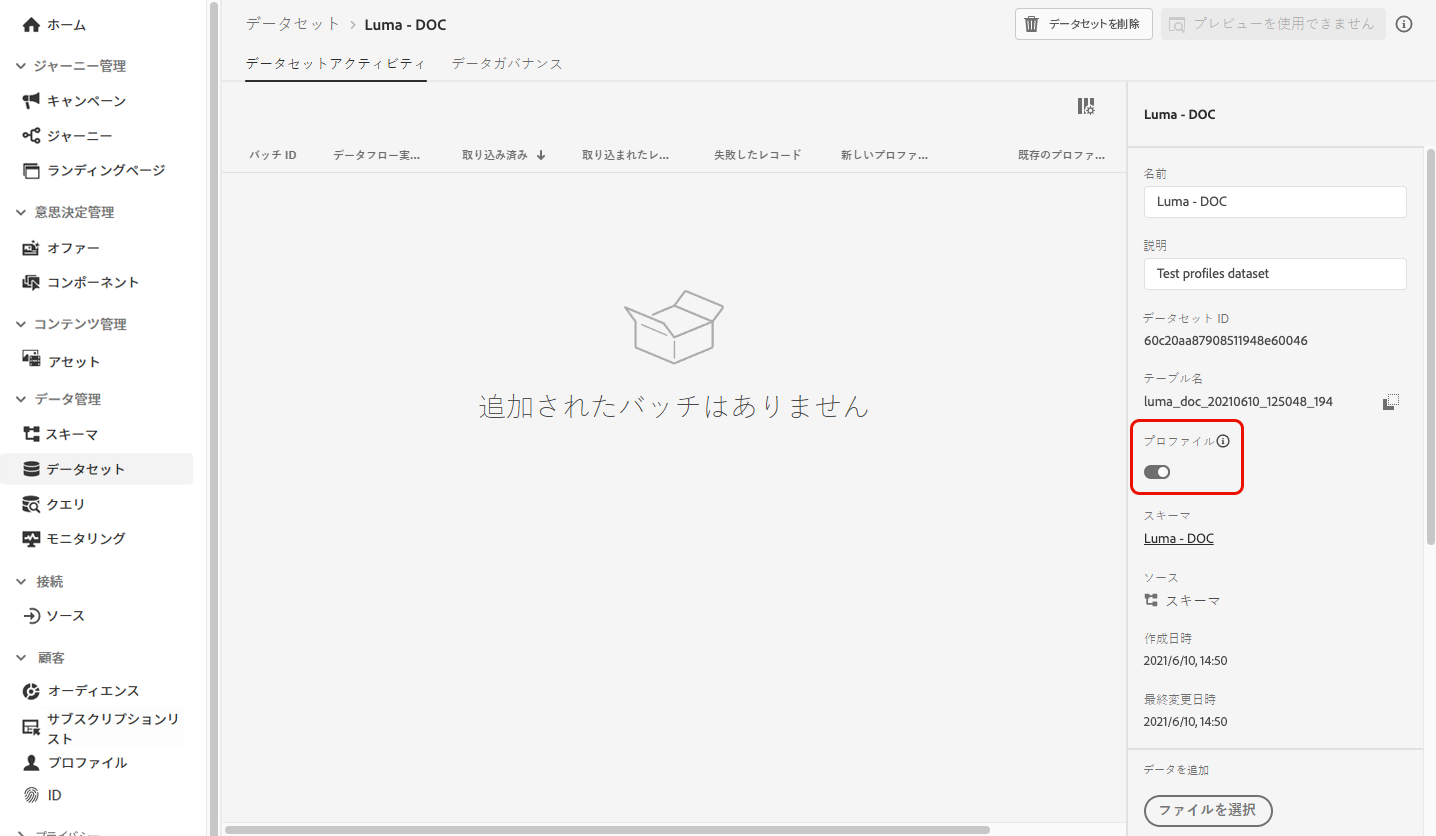1436x836 pixels.
Task: Click info icon next to プロファイル label
Action: [x=1223, y=441]
